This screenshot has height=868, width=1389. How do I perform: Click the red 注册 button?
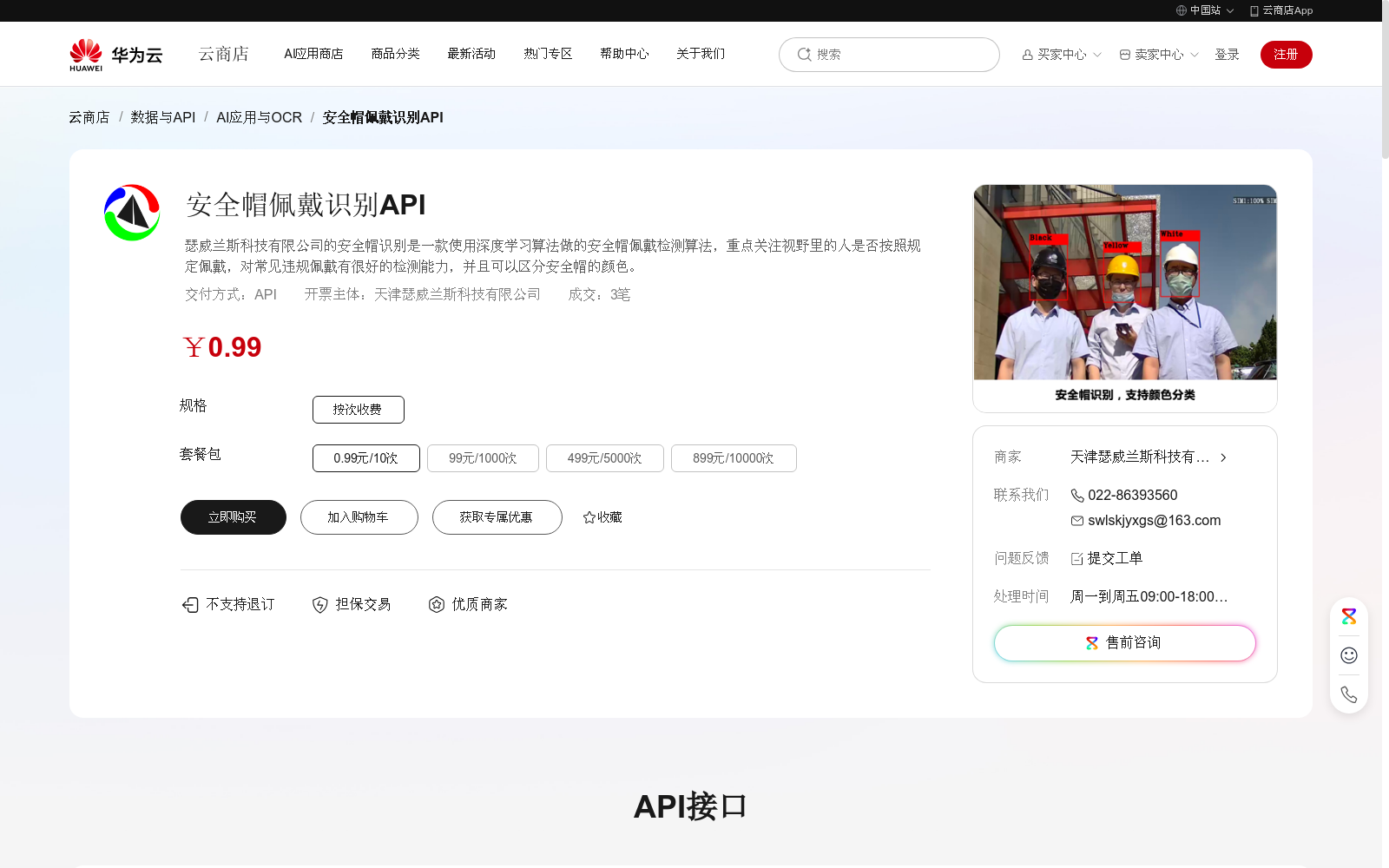click(1287, 55)
